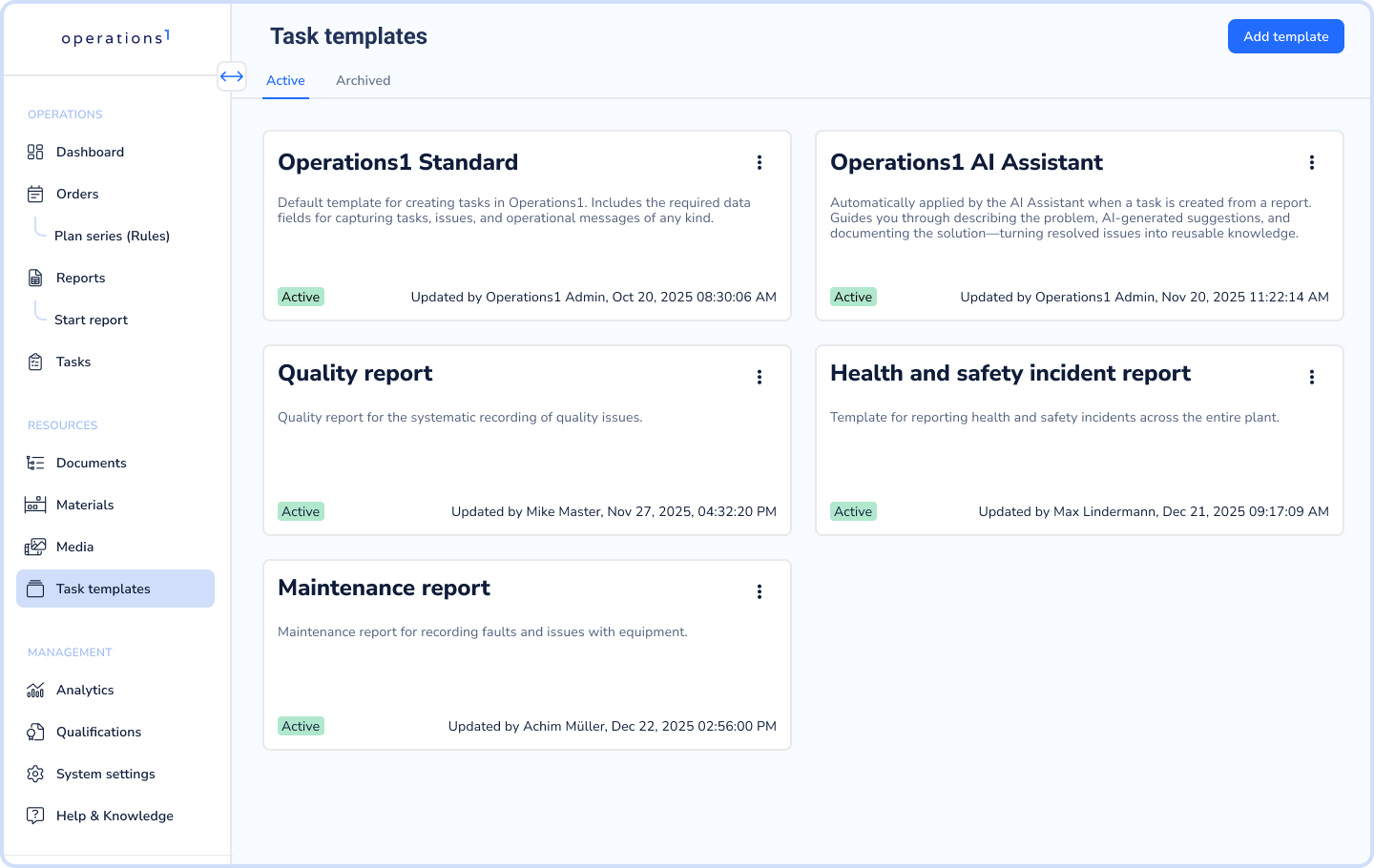Open options menu for Quality report

760,377
